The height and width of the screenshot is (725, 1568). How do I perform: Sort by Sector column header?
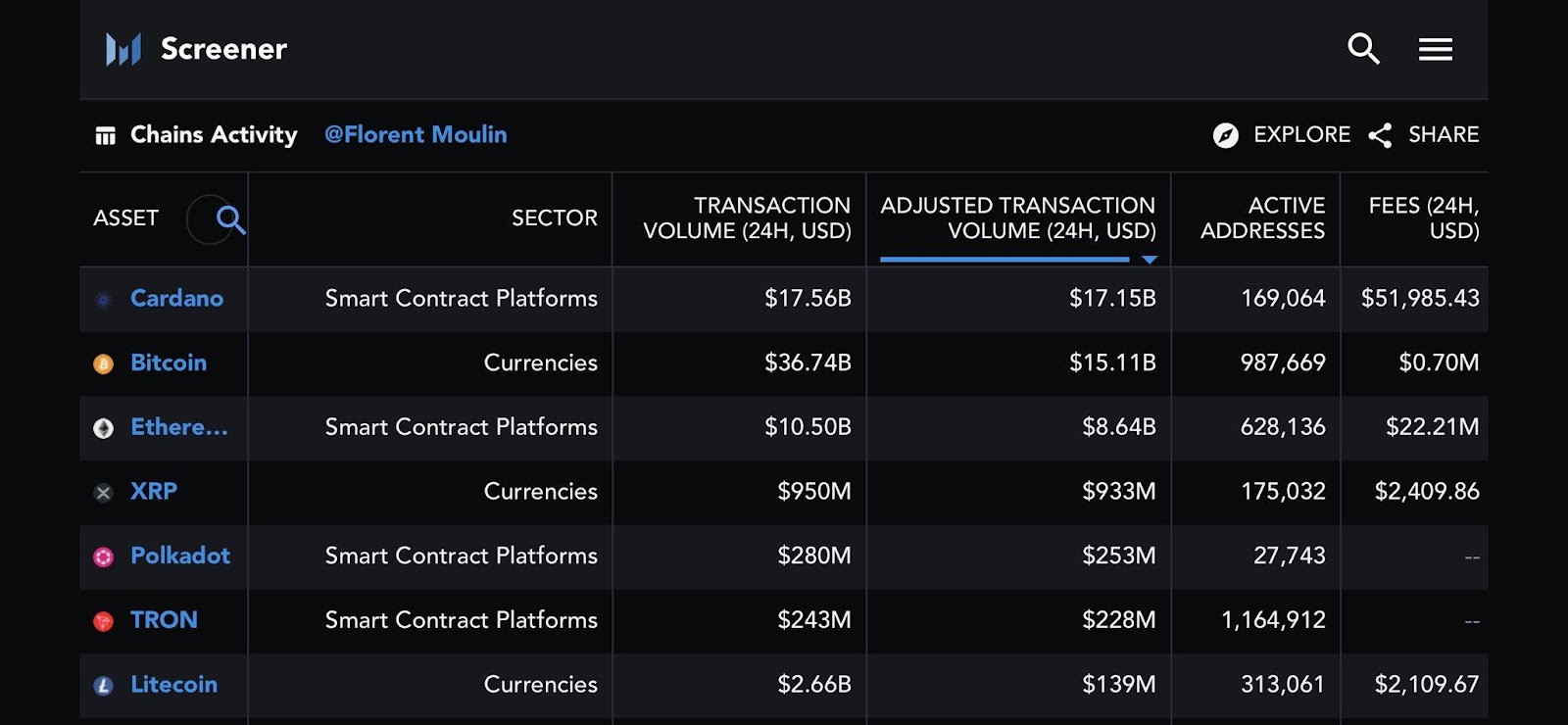pos(554,218)
